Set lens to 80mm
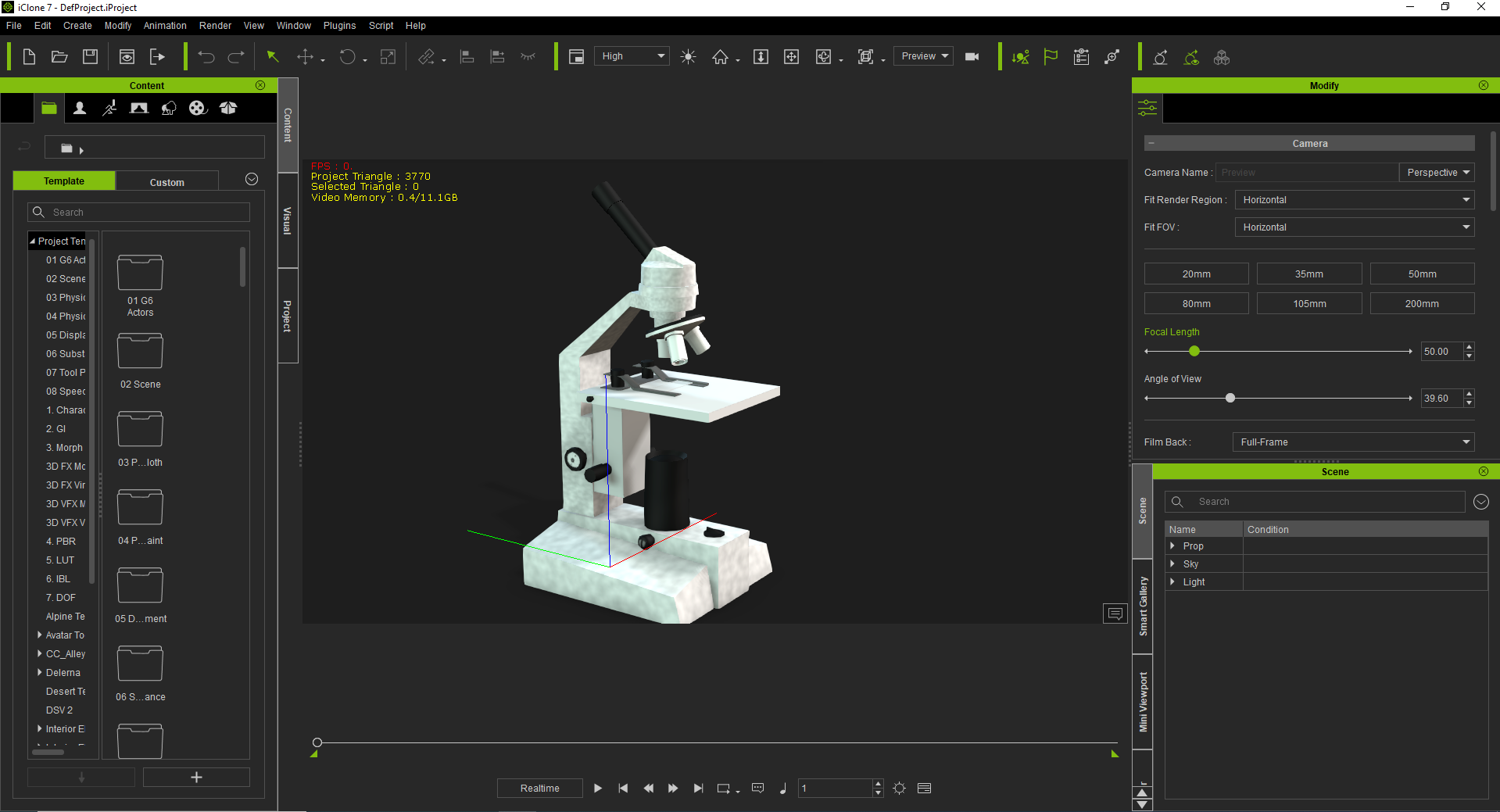Image resolution: width=1500 pixels, height=812 pixels. click(1197, 304)
